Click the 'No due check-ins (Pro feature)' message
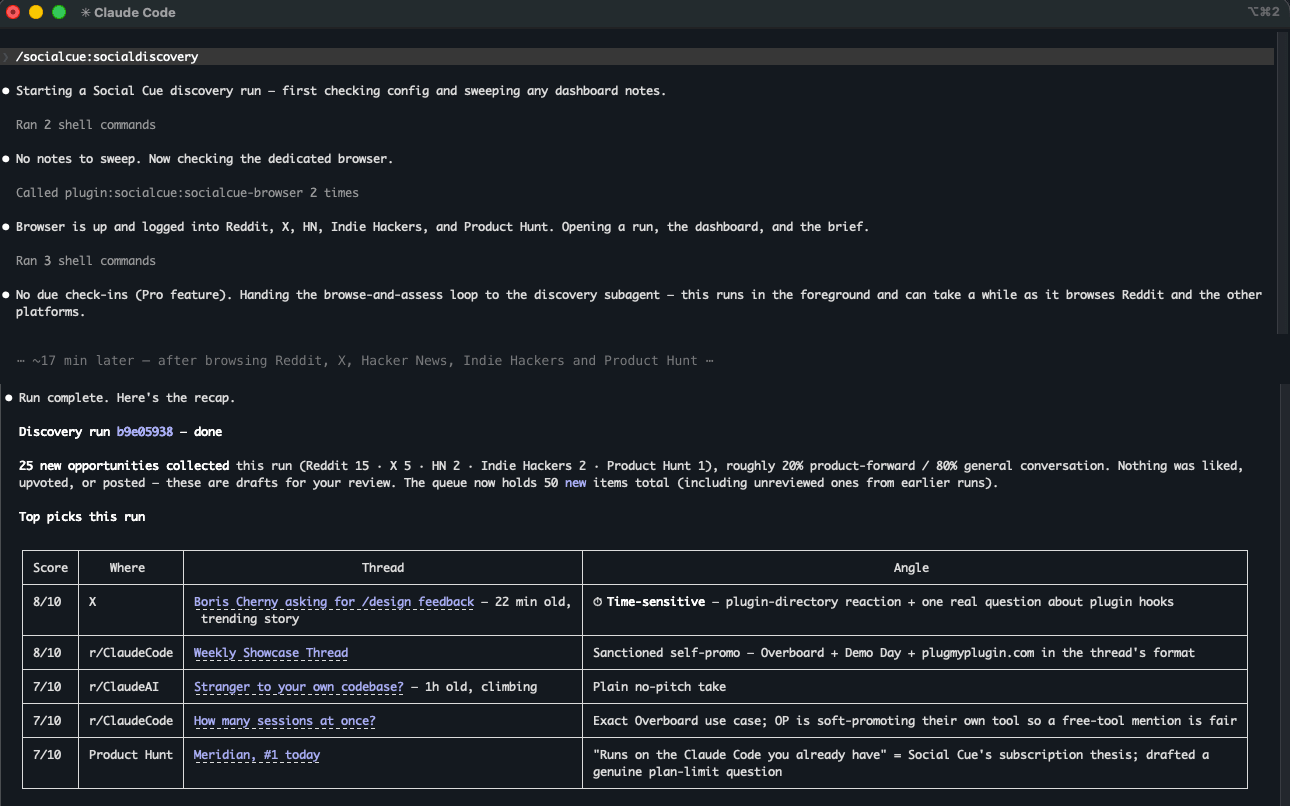The image size is (1290, 806). point(639,303)
